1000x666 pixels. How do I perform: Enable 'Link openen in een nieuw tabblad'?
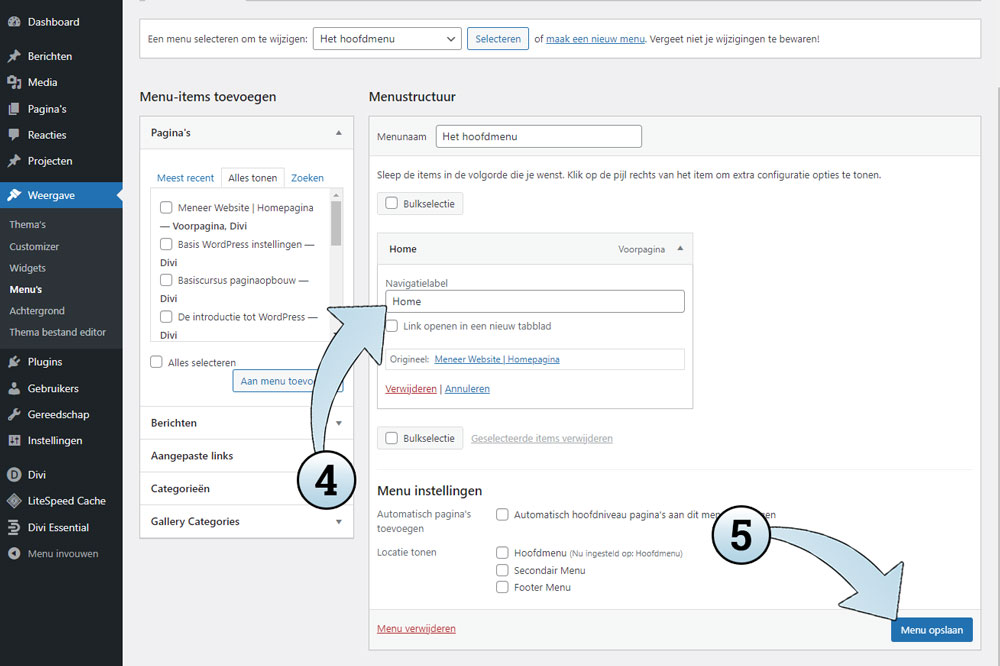393,326
